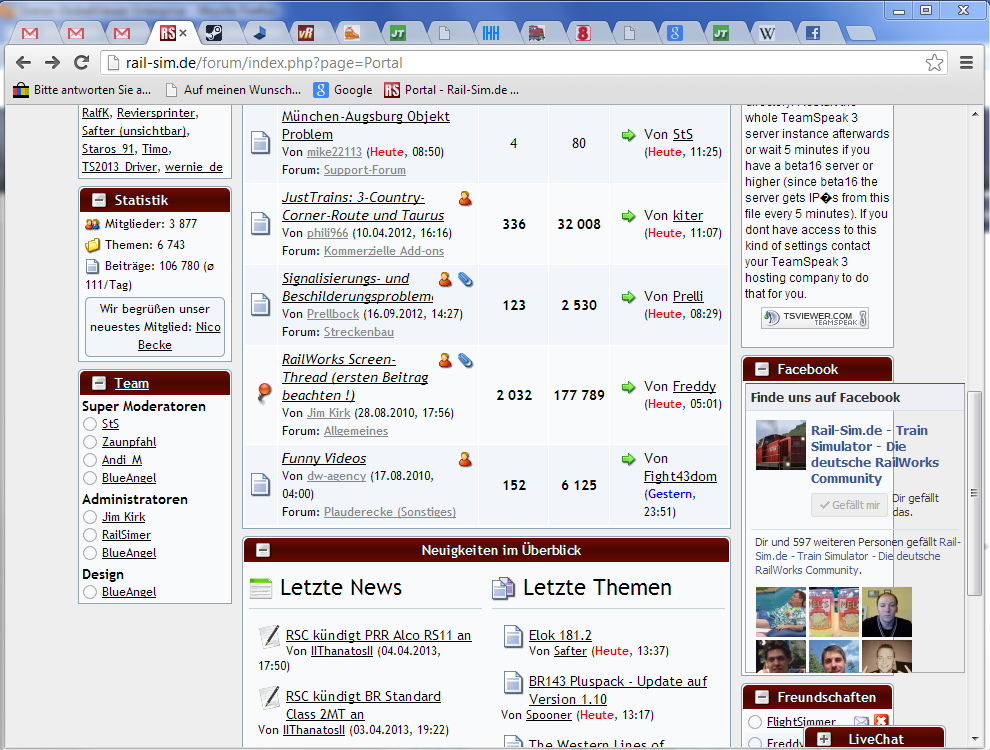Click the page vertical scrollbar up arrow
Screen dimensions: 990x750
(x=975, y=115)
